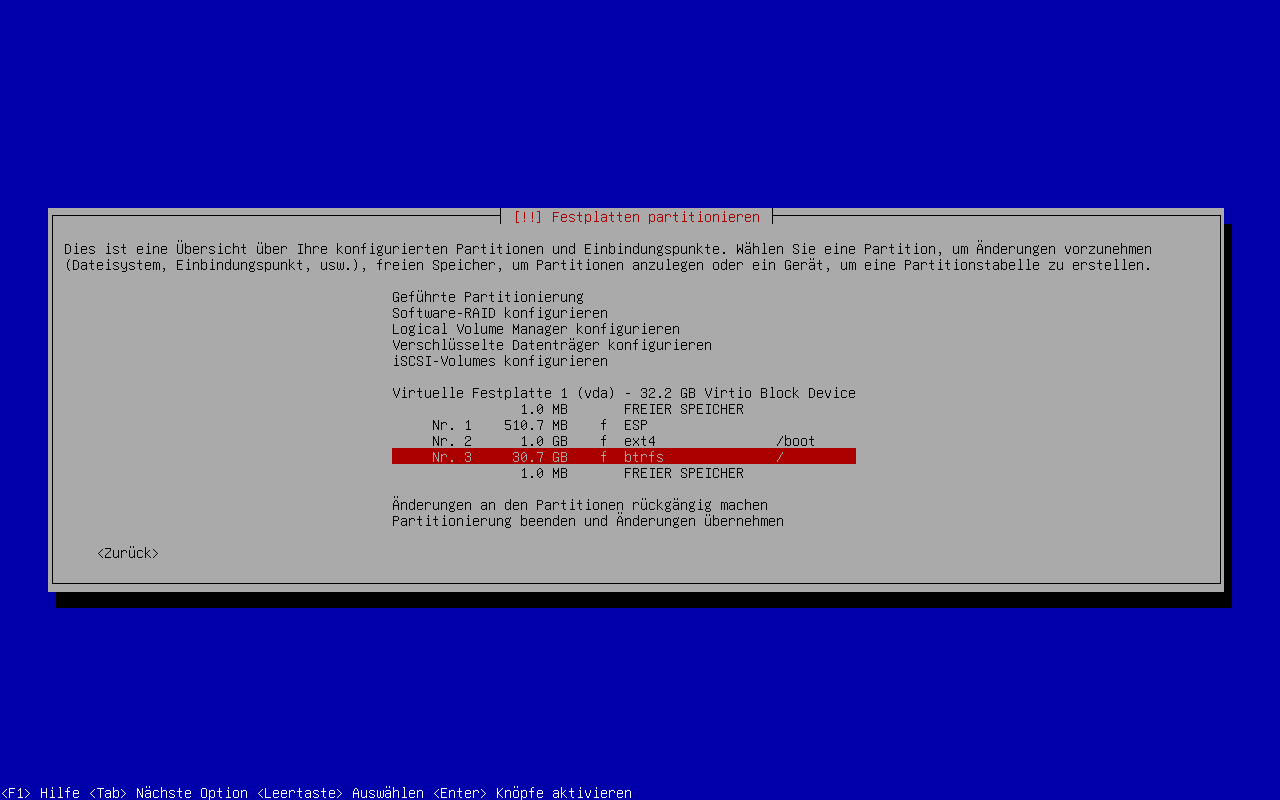Select partition Nr. 2 ext4 /boot

[623, 441]
